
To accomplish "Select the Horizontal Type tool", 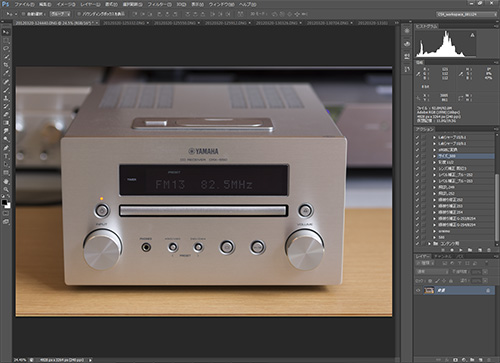I will [x=6, y=156].
